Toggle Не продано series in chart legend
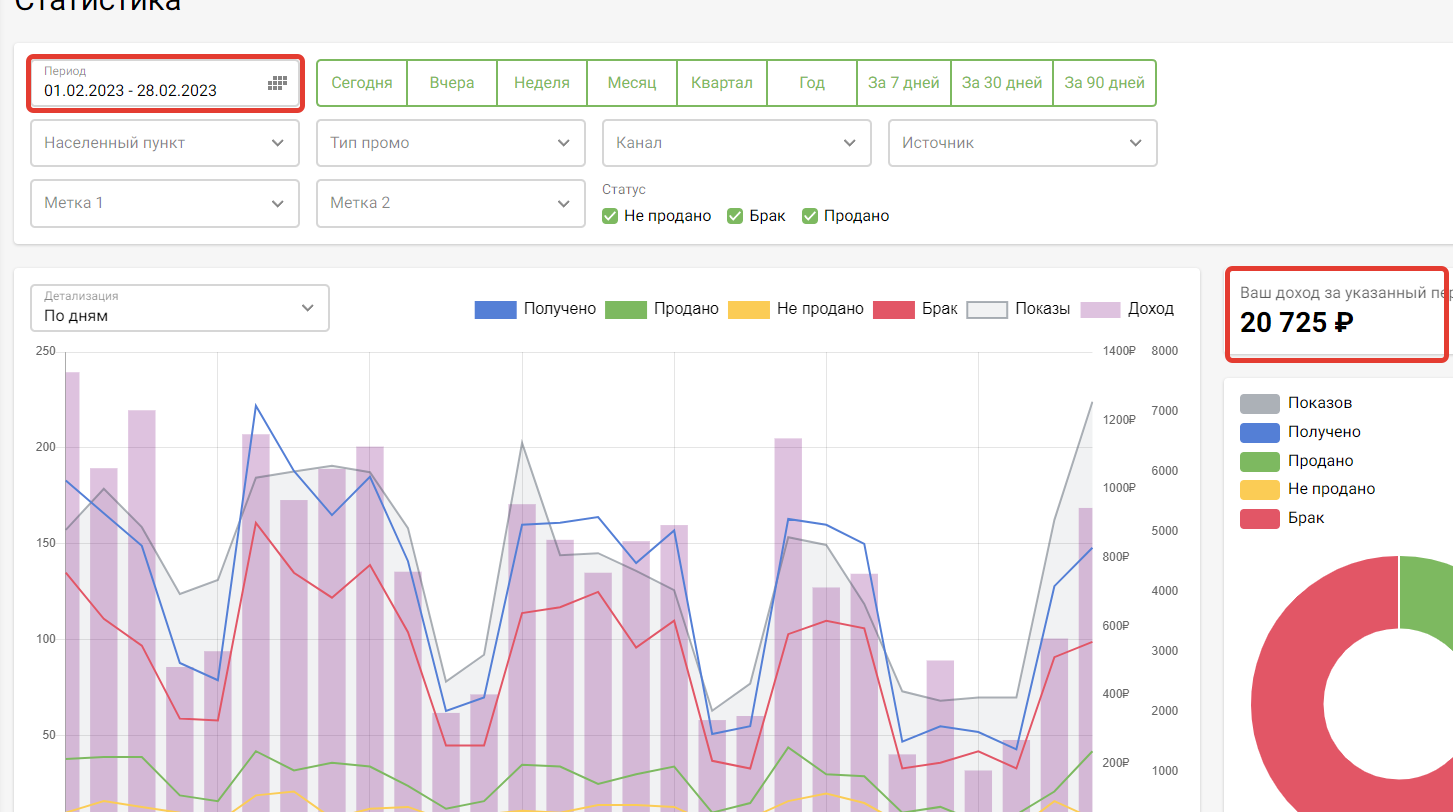The image size is (1453, 812). tap(796, 309)
